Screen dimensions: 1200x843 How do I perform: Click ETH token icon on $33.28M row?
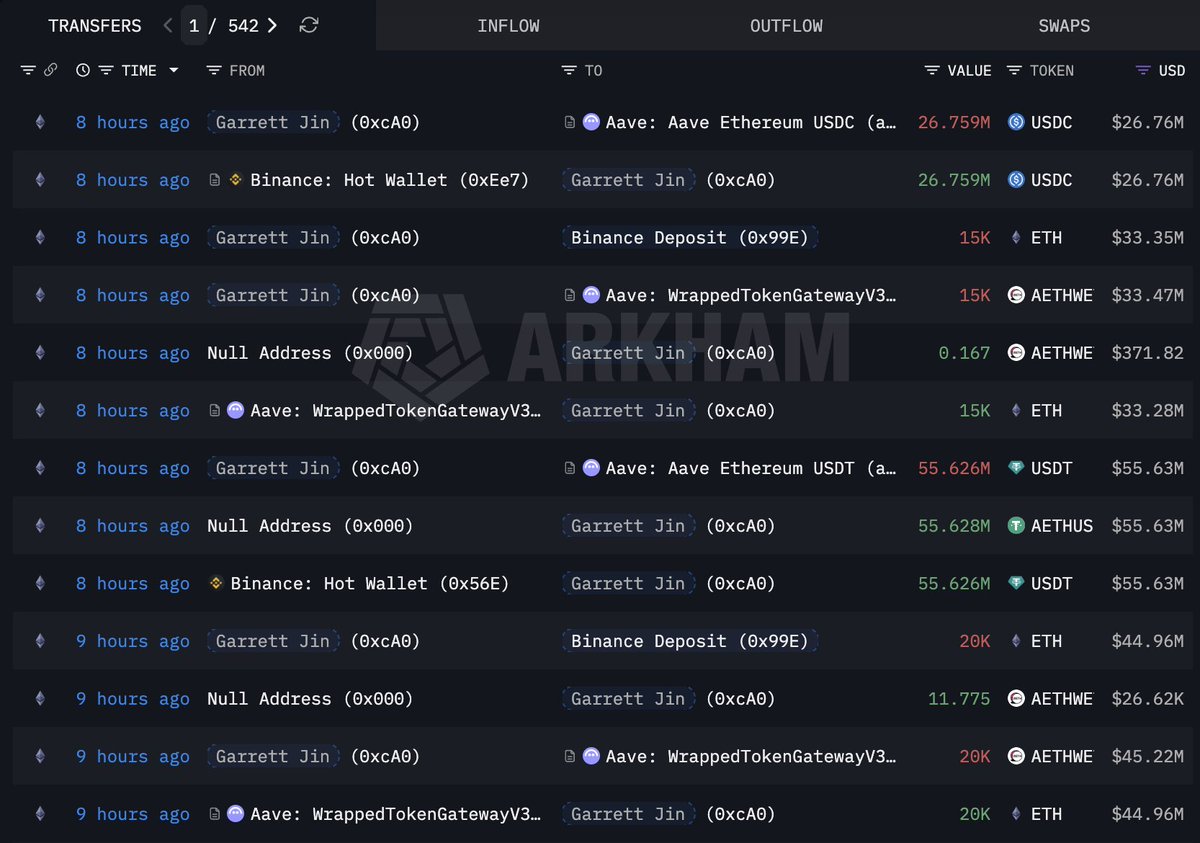click(1016, 411)
